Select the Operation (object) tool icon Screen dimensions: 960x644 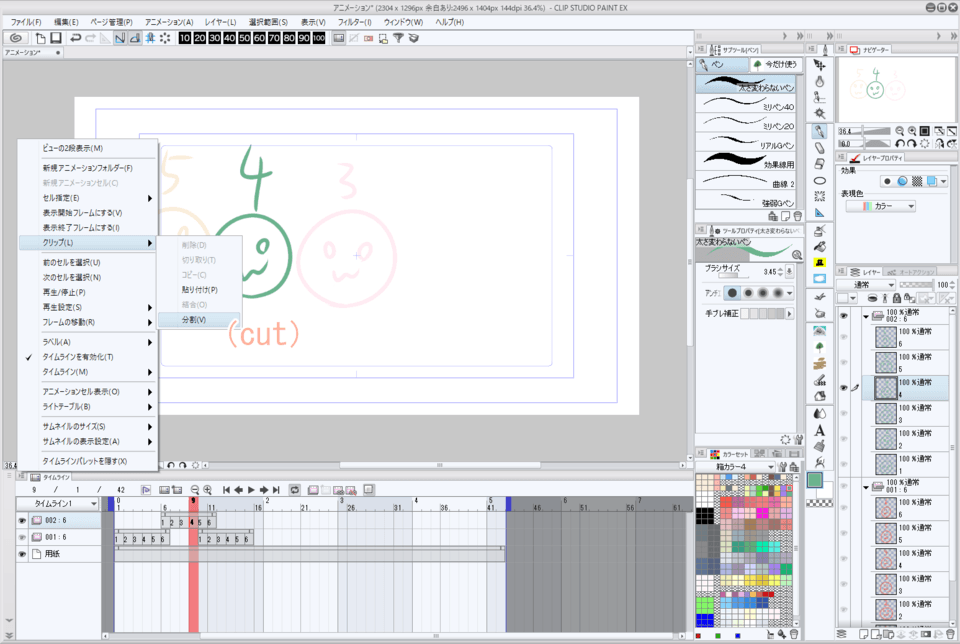[x=820, y=65]
